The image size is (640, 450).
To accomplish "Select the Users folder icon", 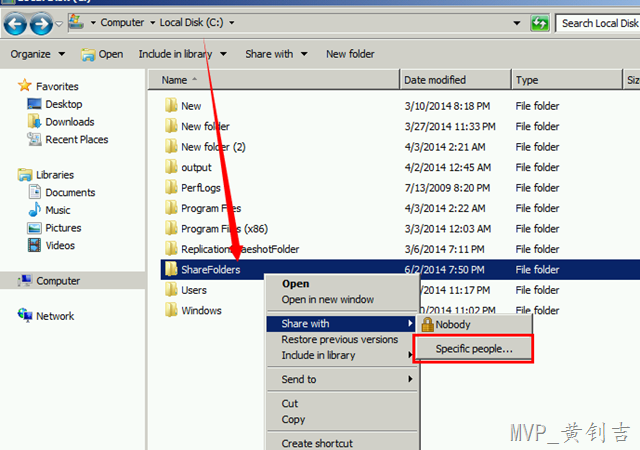I will tap(171, 289).
